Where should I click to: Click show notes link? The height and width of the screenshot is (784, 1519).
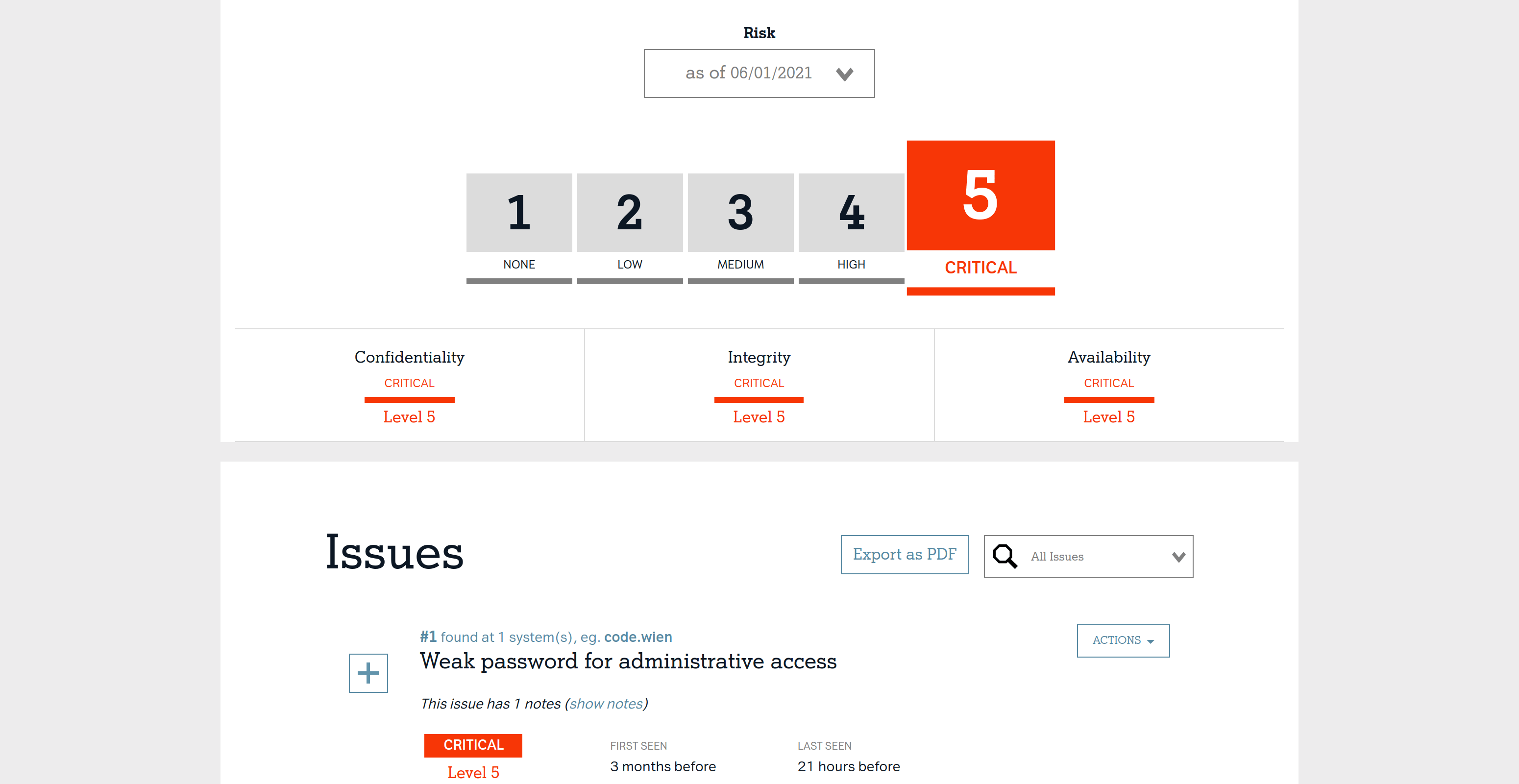pos(606,703)
